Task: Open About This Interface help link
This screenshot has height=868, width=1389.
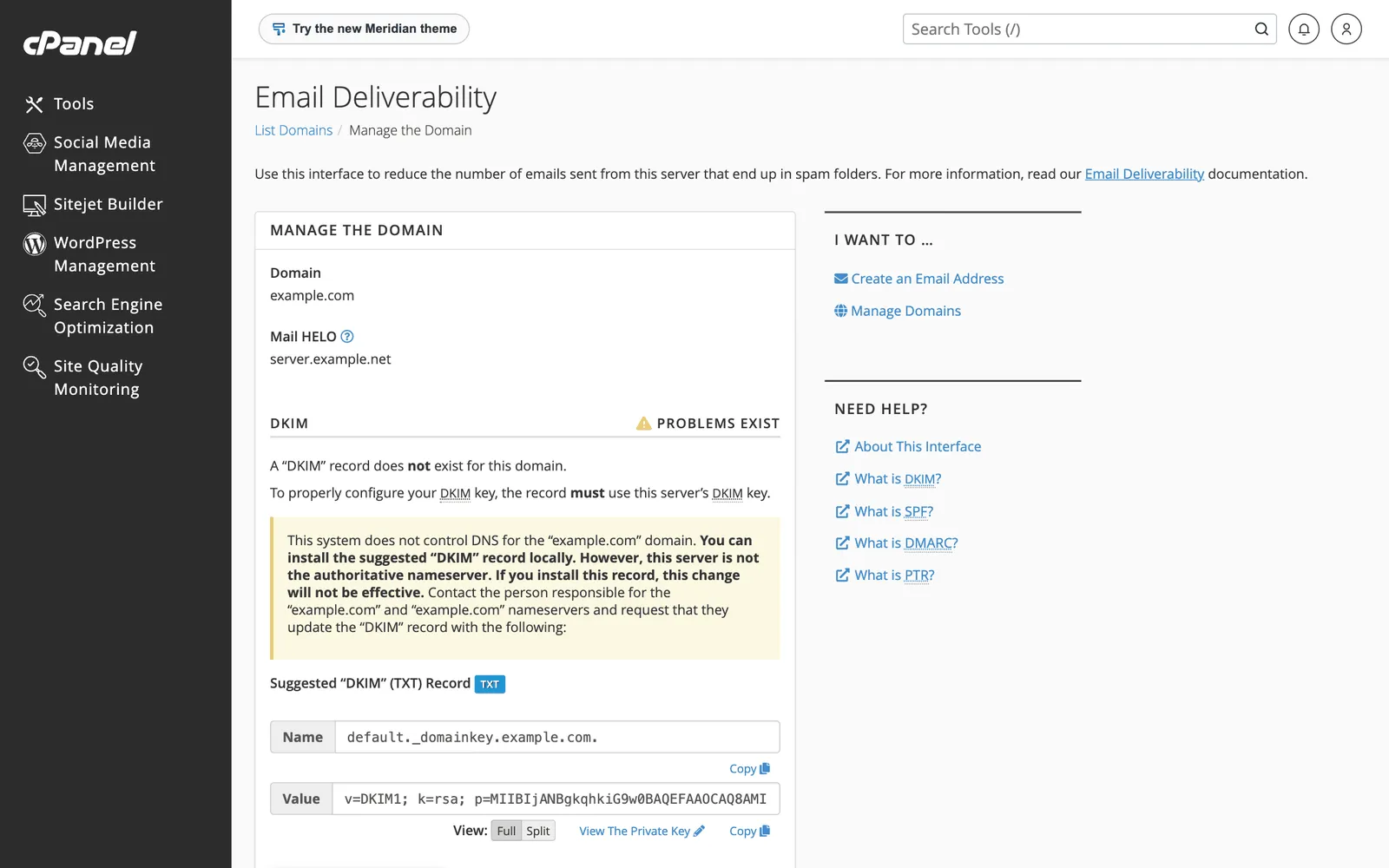Action: coord(908,446)
